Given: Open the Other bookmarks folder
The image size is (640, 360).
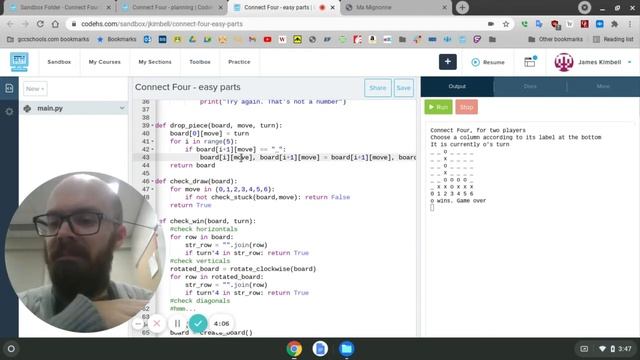Looking at the screenshot, I should [x=555, y=40].
